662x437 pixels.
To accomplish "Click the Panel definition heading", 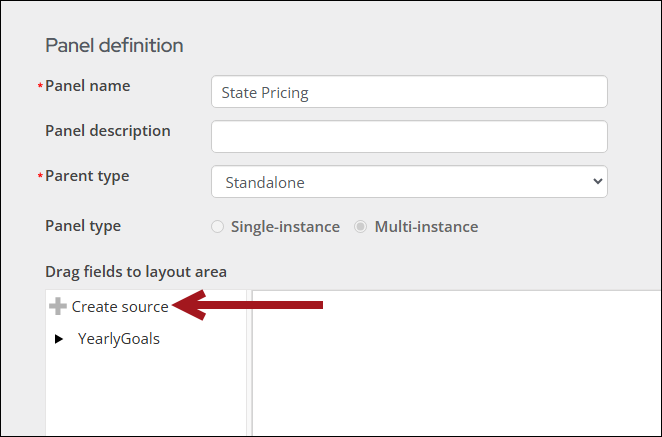I will point(114,45).
